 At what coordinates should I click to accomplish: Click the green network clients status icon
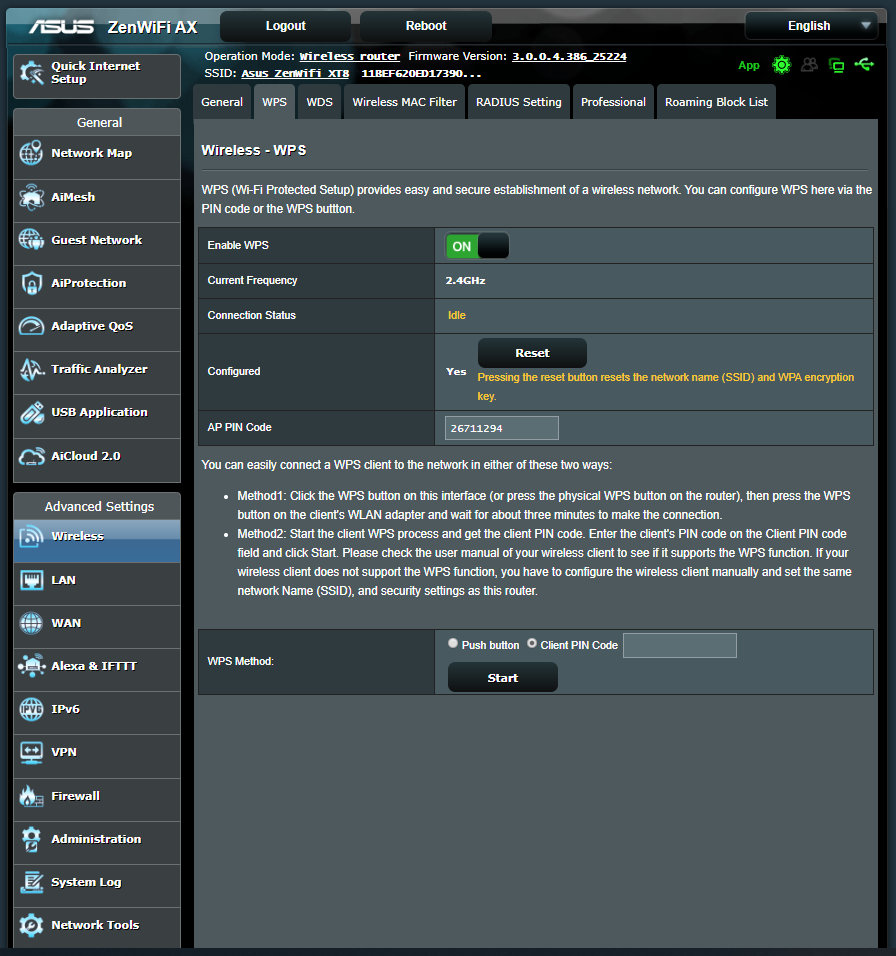pyautogui.click(x=837, y=65)
